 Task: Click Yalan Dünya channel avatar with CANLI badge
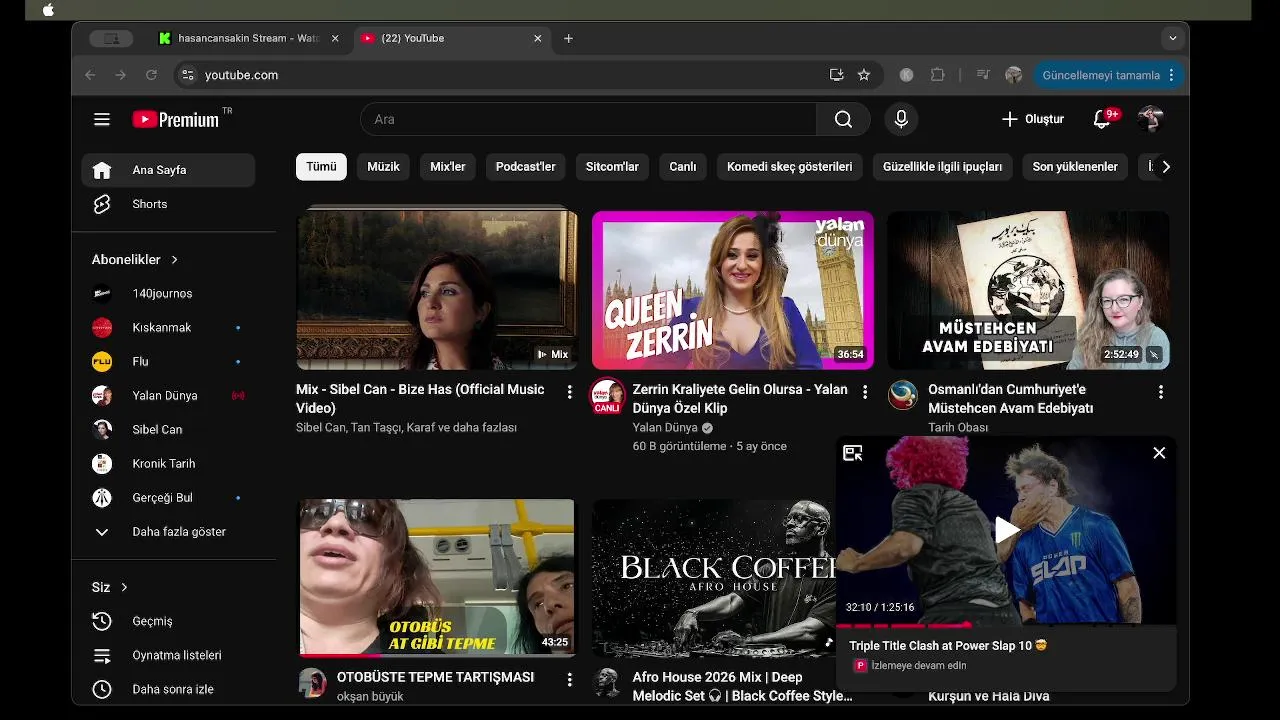coord(608,396)
